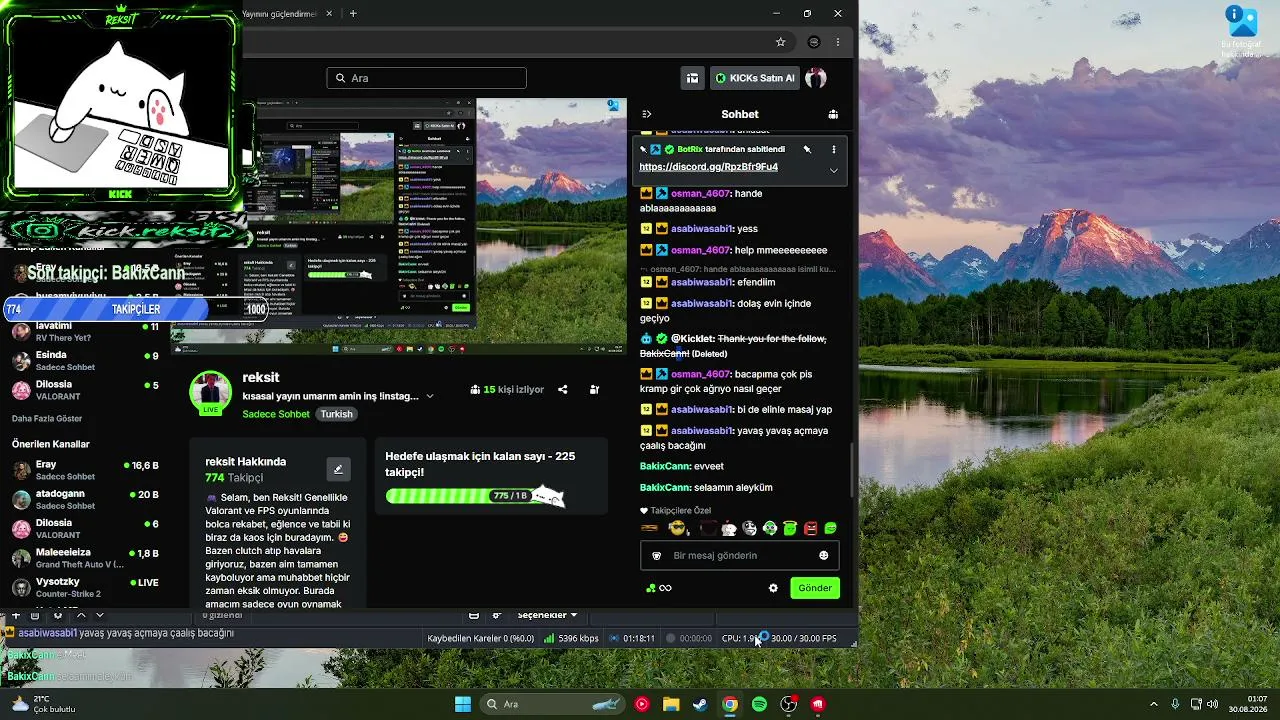
Task: Open the channel points balance
Action: click(x=658, y=588)
